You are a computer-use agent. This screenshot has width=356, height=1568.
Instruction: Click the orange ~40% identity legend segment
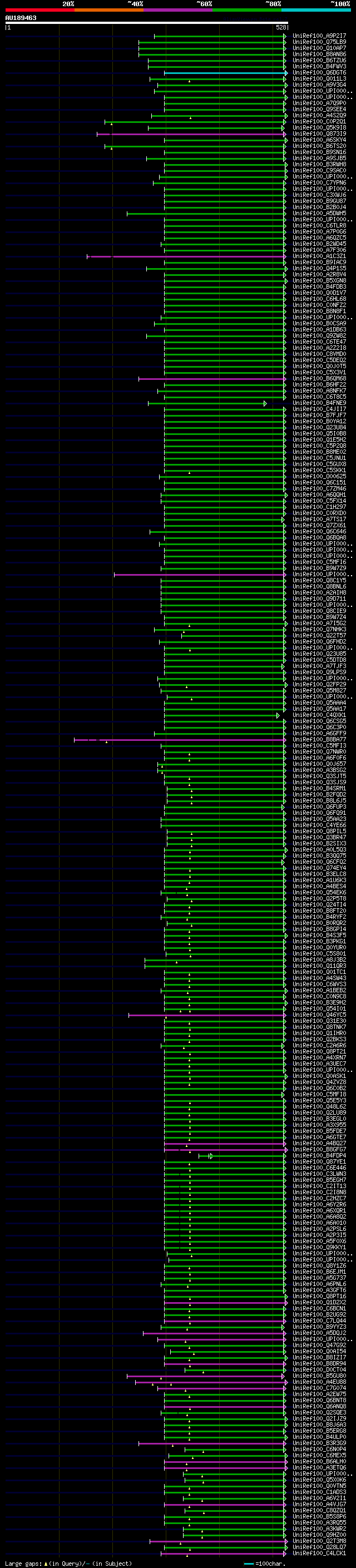coord(109,10)
